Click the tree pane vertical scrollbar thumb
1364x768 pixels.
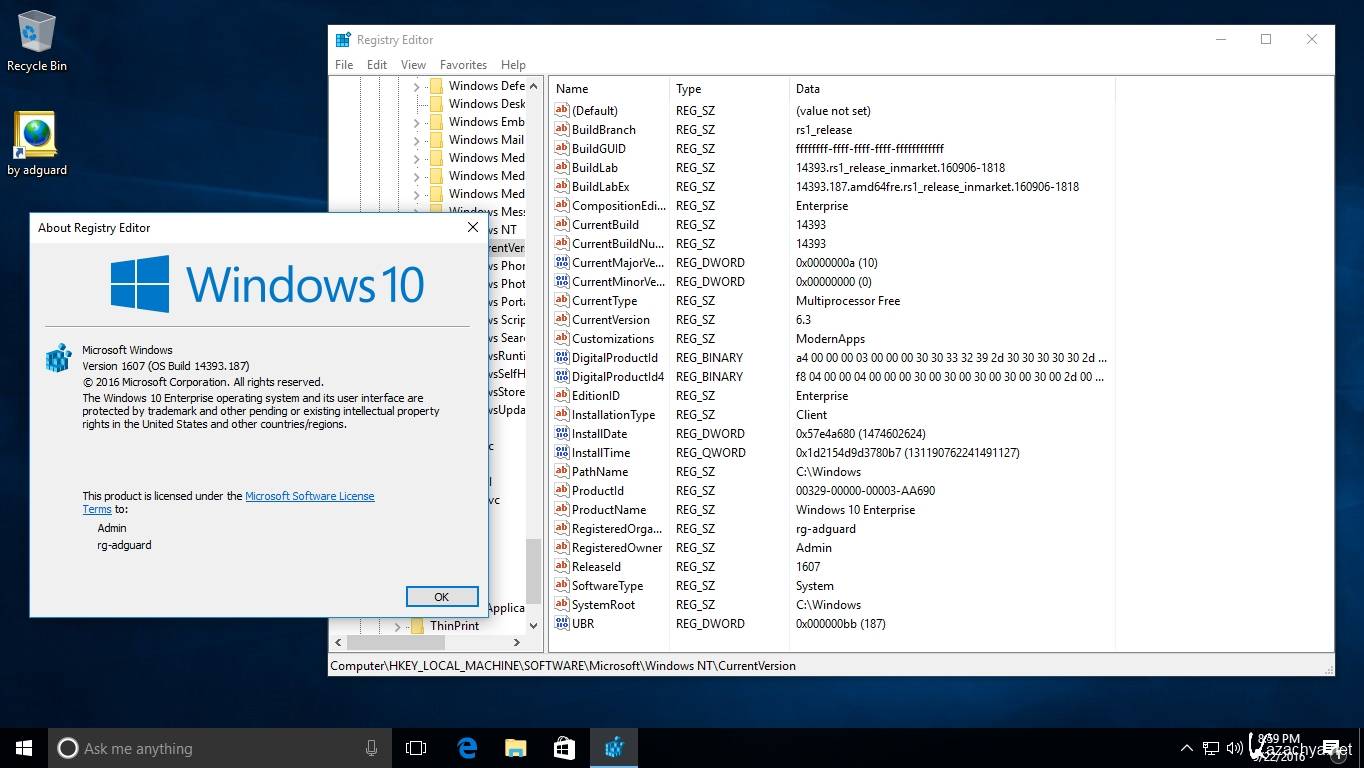coord(534,572)
